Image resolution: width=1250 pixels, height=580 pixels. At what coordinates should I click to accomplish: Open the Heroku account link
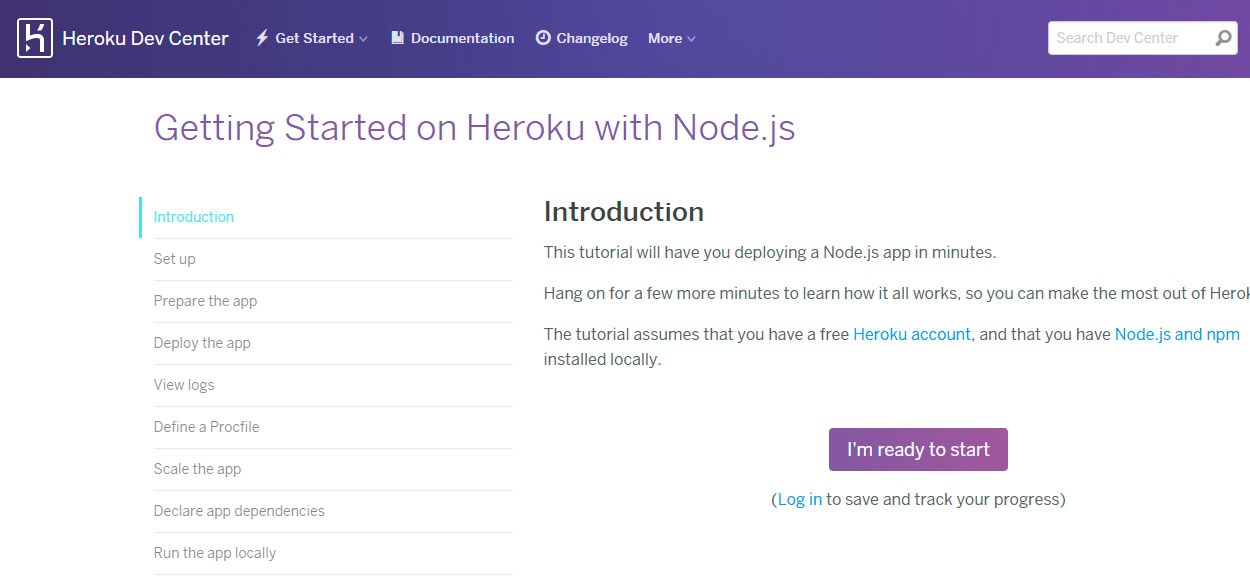(x=912, y=334)
